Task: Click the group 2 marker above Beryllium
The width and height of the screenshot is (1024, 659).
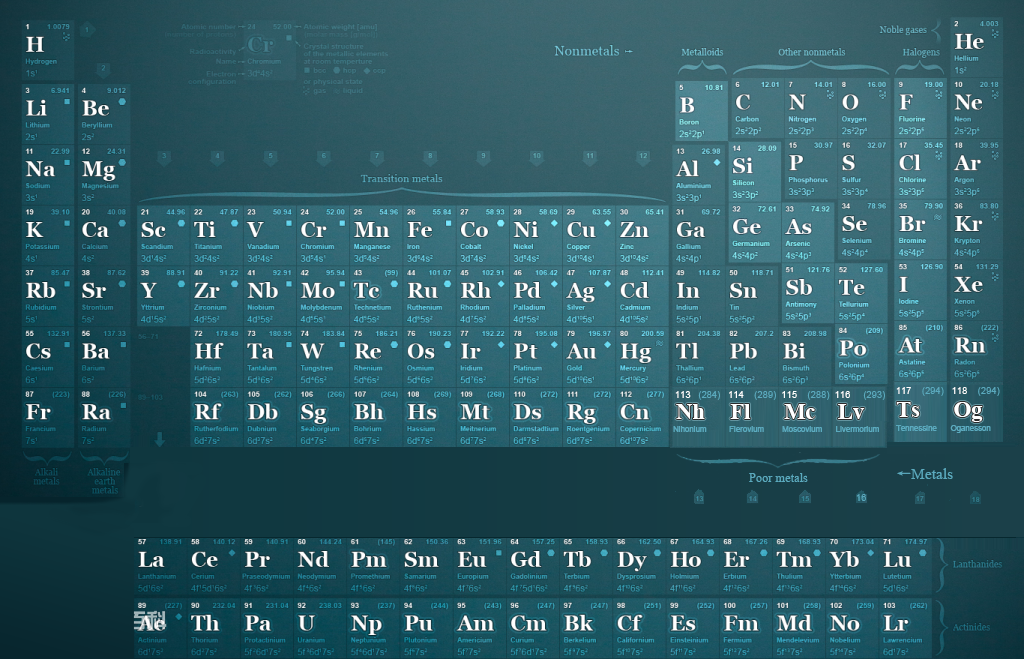Action: click(102, 69)
